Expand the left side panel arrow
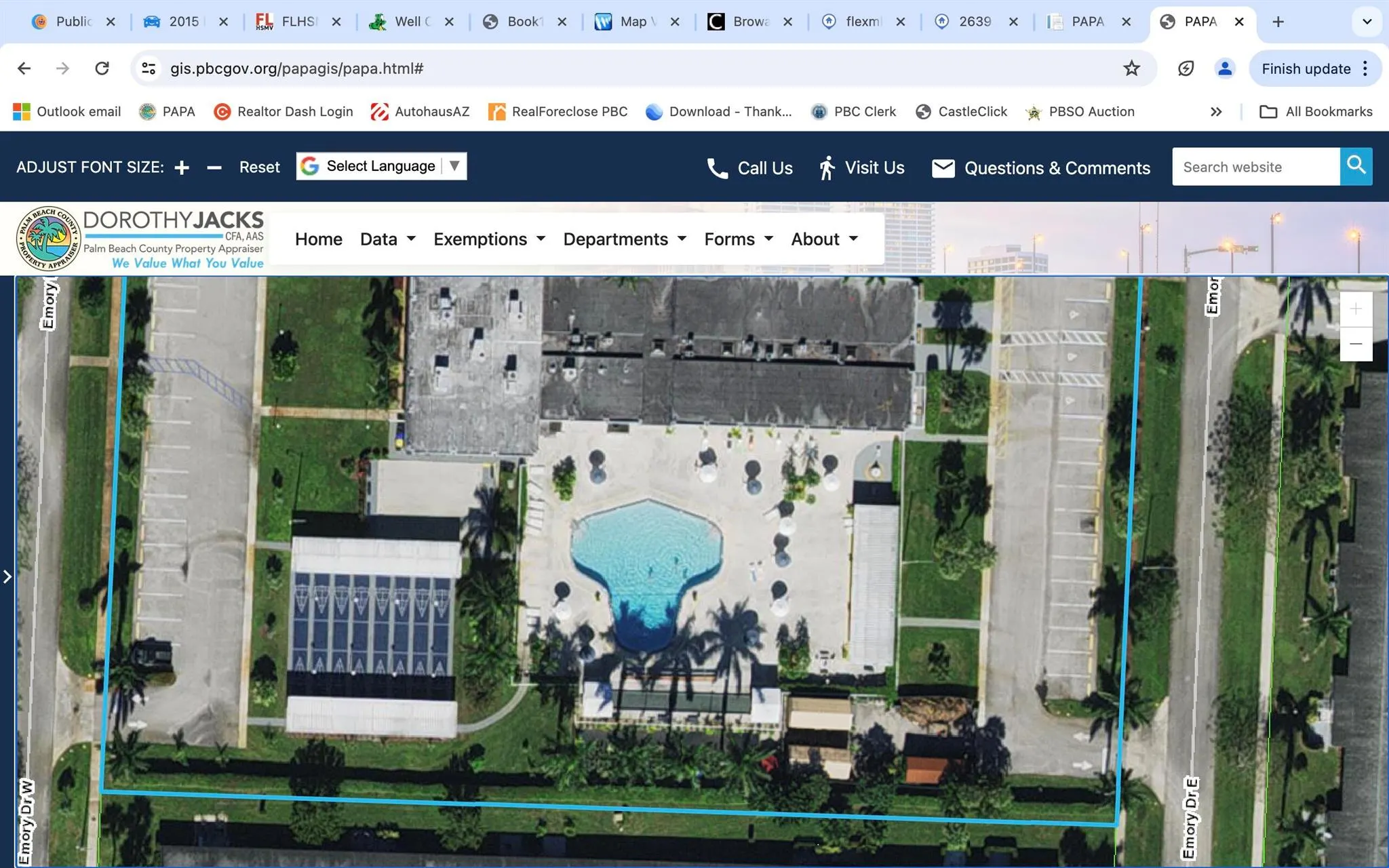 point(7,576)
